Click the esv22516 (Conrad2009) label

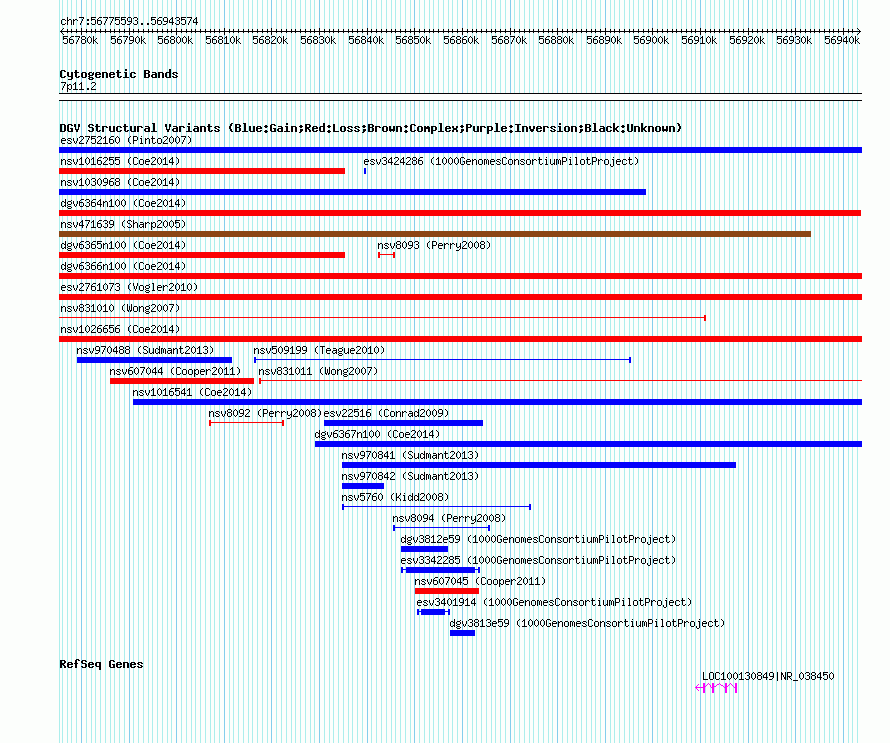pyautogui.click(x=386, y=413)
